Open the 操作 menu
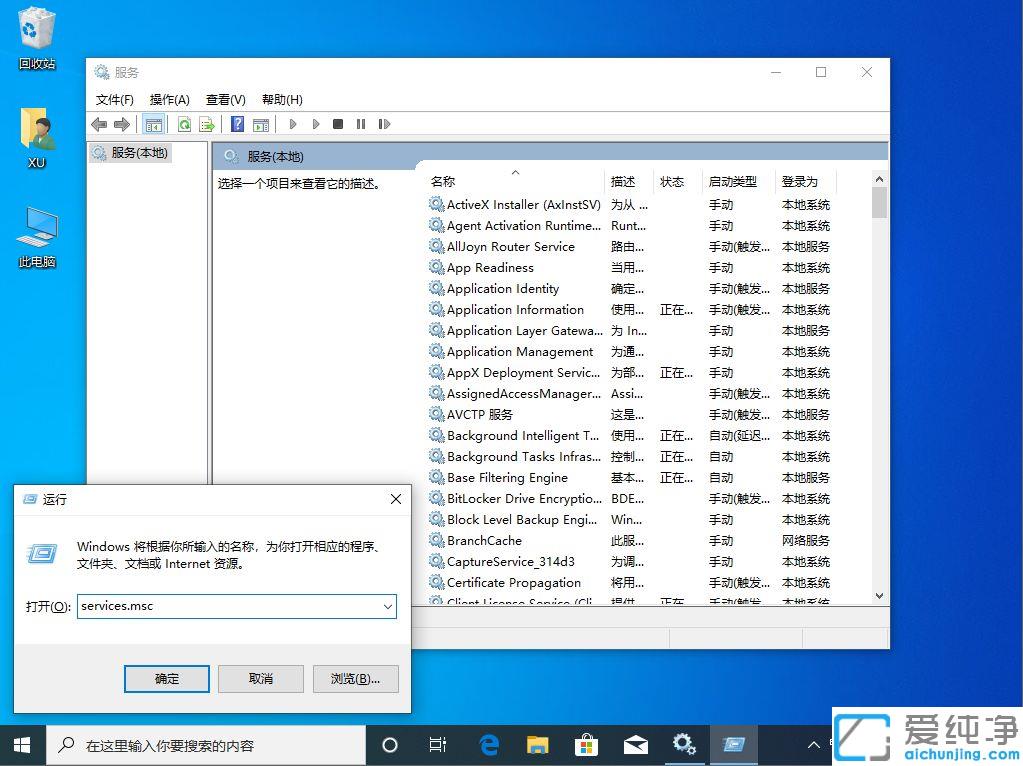1023x766 pixels. pyautogui.click(x=169, y=99)
